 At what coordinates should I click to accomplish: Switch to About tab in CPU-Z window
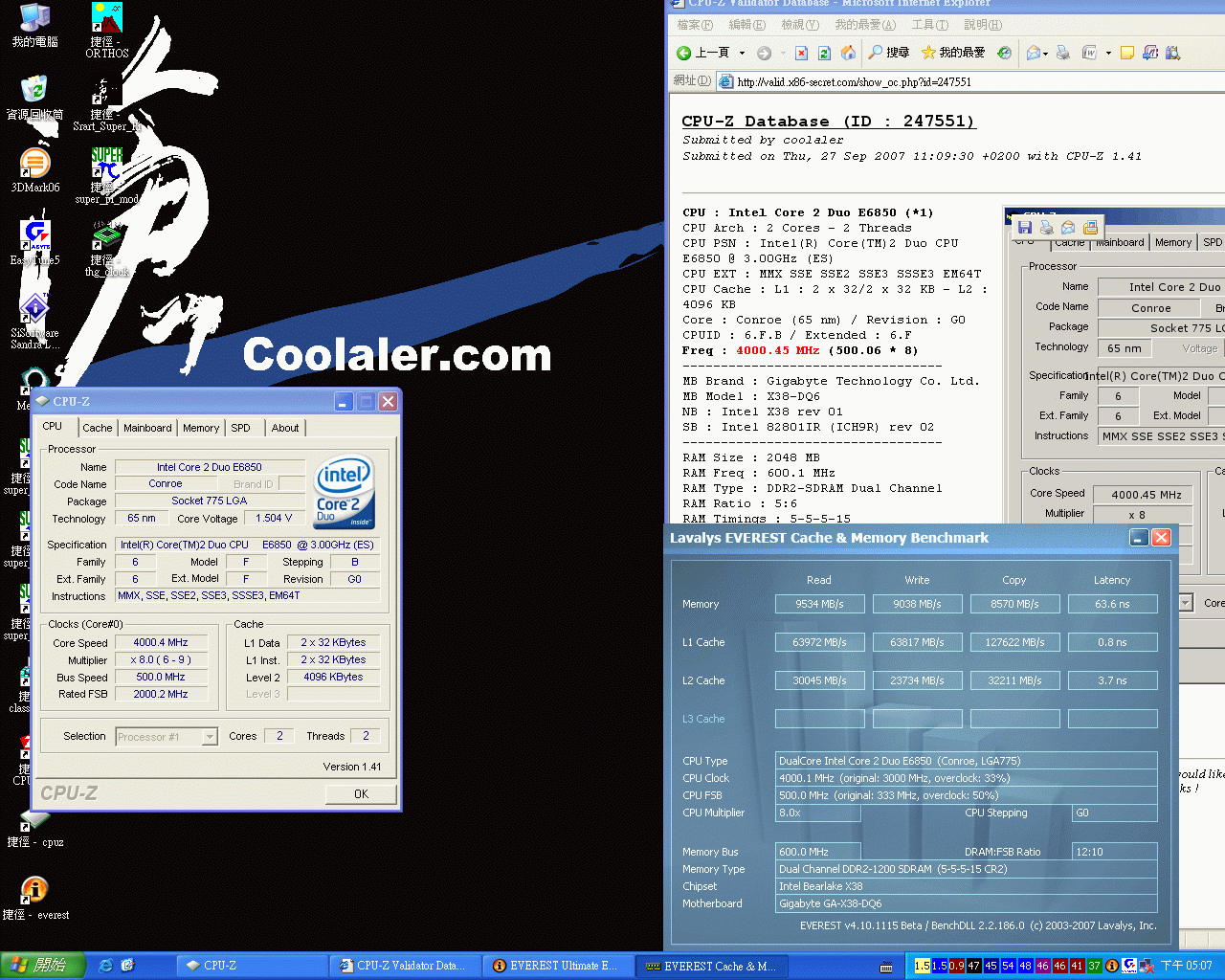pos(285,428)
